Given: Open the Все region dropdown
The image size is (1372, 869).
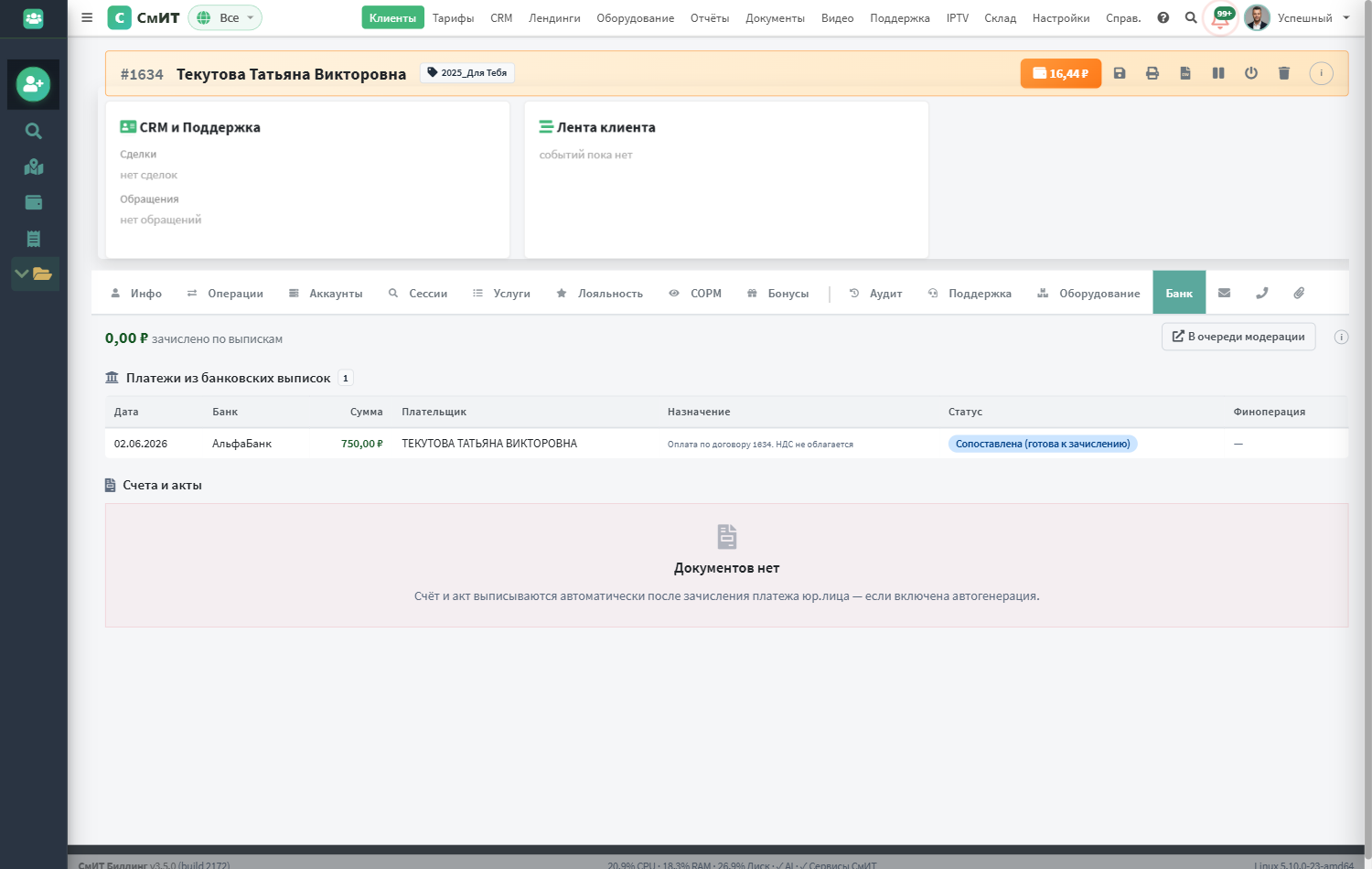Looking at the screenshot, I should pyautogui.click(x=225, y=17).
